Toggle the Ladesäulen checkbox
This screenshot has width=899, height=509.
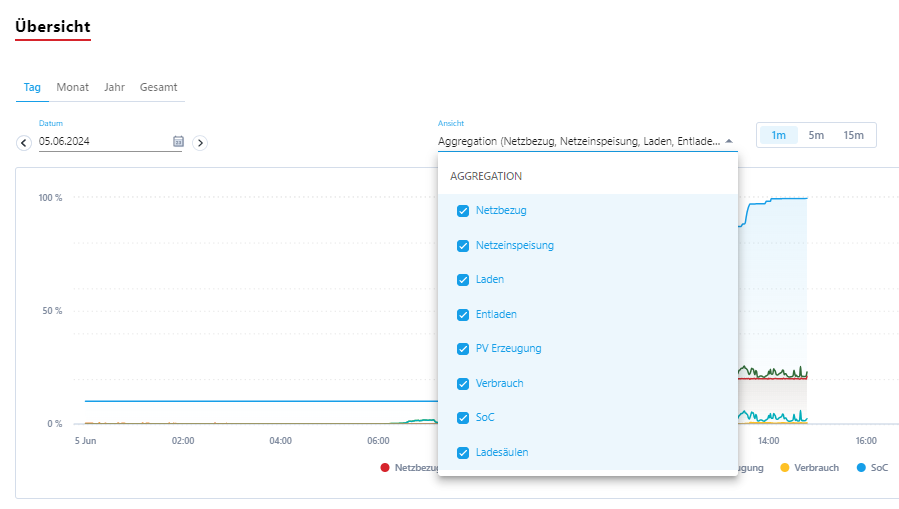point(463,453)
